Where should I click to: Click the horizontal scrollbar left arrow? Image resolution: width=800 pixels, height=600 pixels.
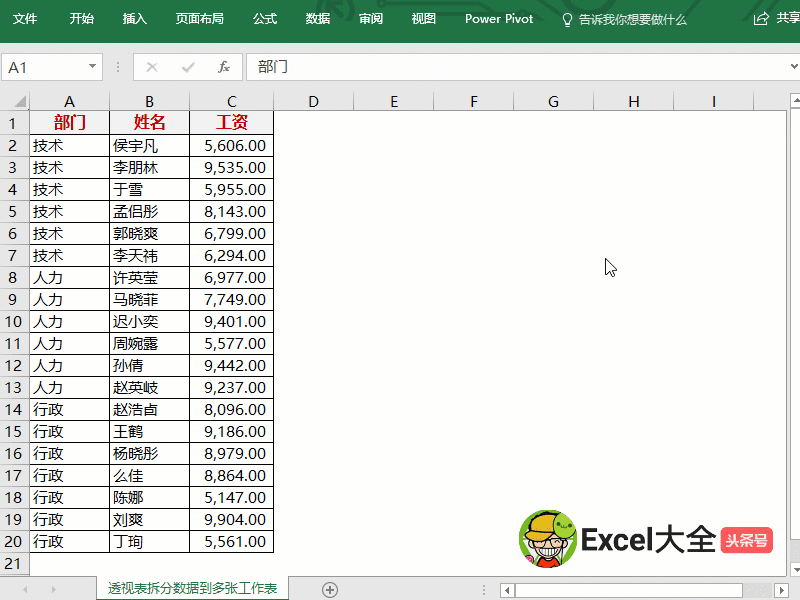[507, 589]
